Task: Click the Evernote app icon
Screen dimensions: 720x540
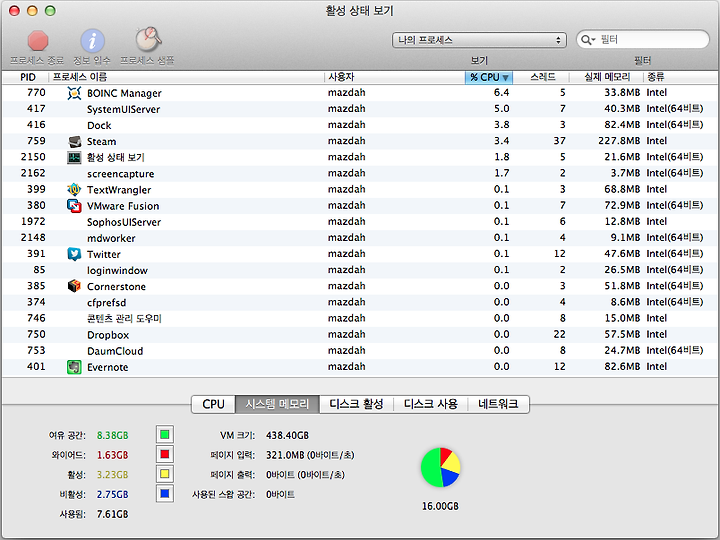Action: click(x=74, y=367)
